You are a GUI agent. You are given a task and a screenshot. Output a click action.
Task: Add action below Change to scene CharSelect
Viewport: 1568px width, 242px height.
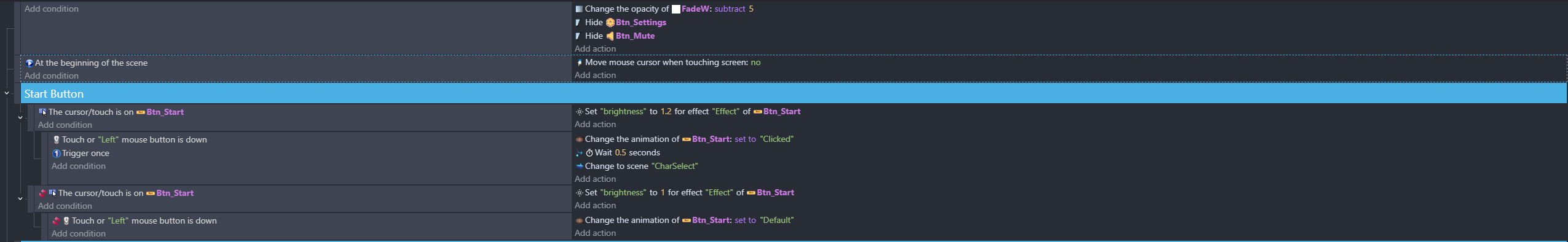click(595, 179)
